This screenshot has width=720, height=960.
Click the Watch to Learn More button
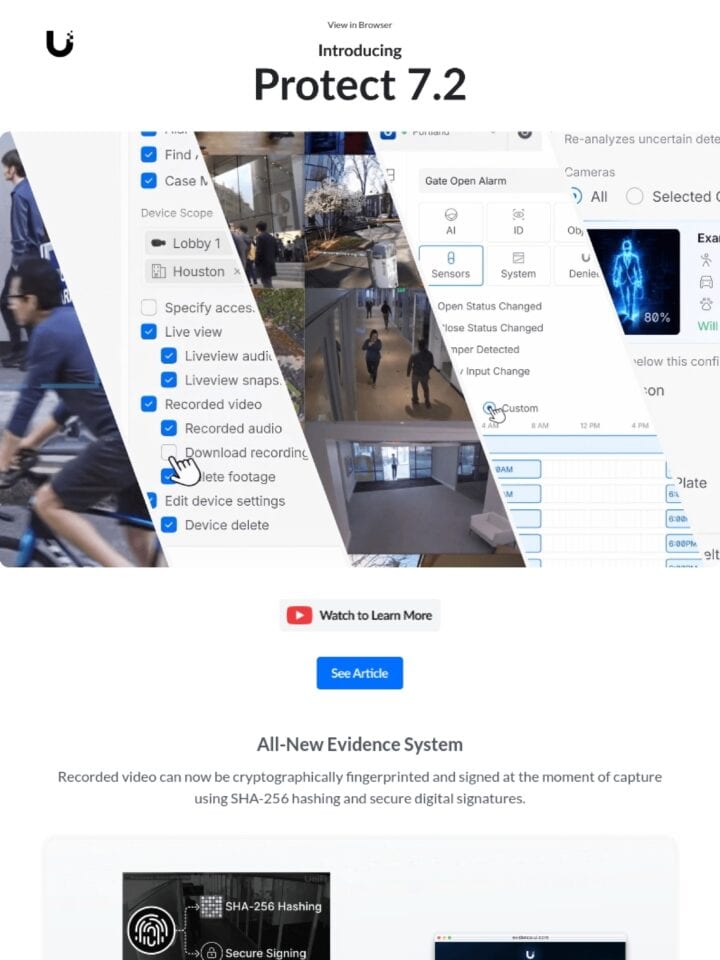tap(359, 615)
